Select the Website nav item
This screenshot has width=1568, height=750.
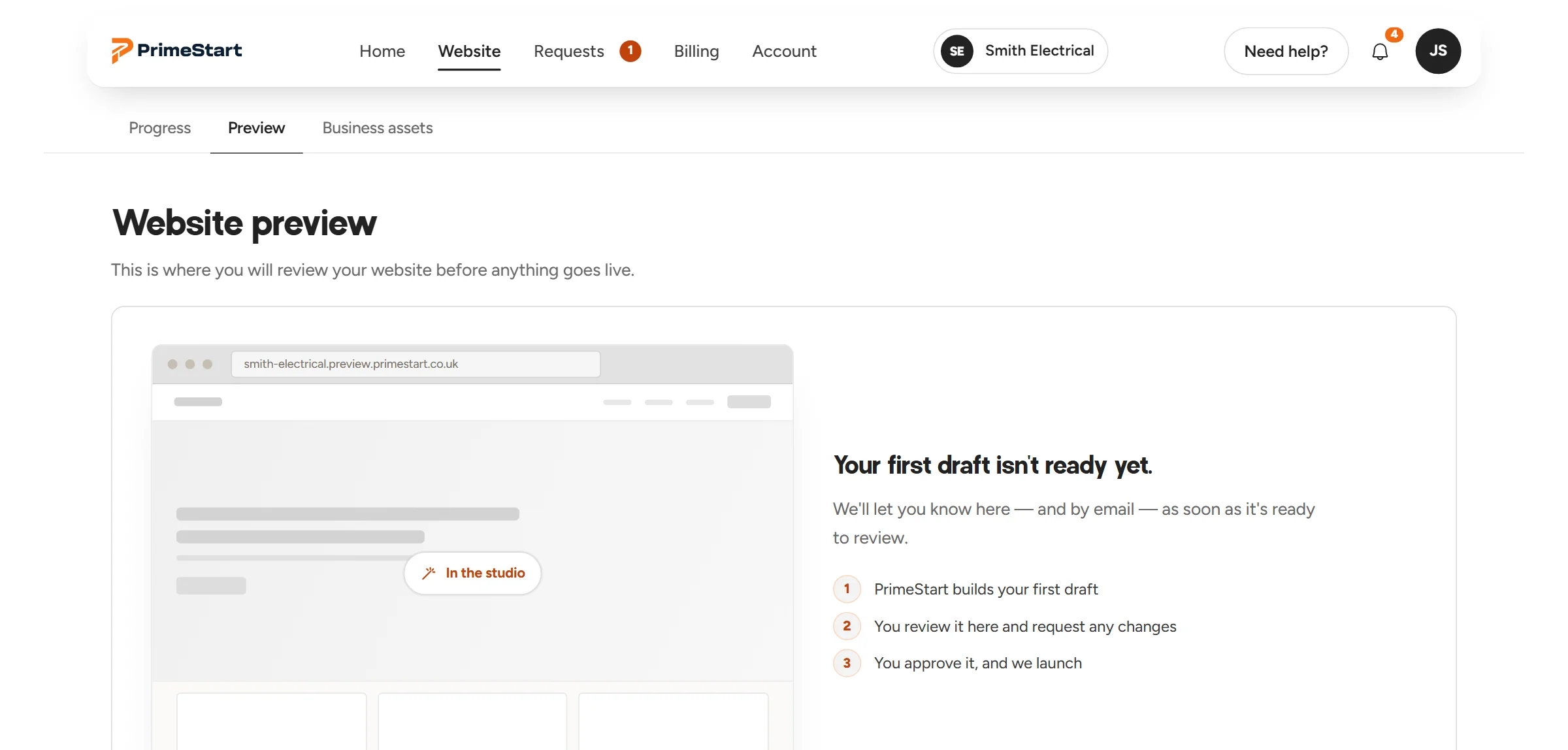[x=469, y=51]
